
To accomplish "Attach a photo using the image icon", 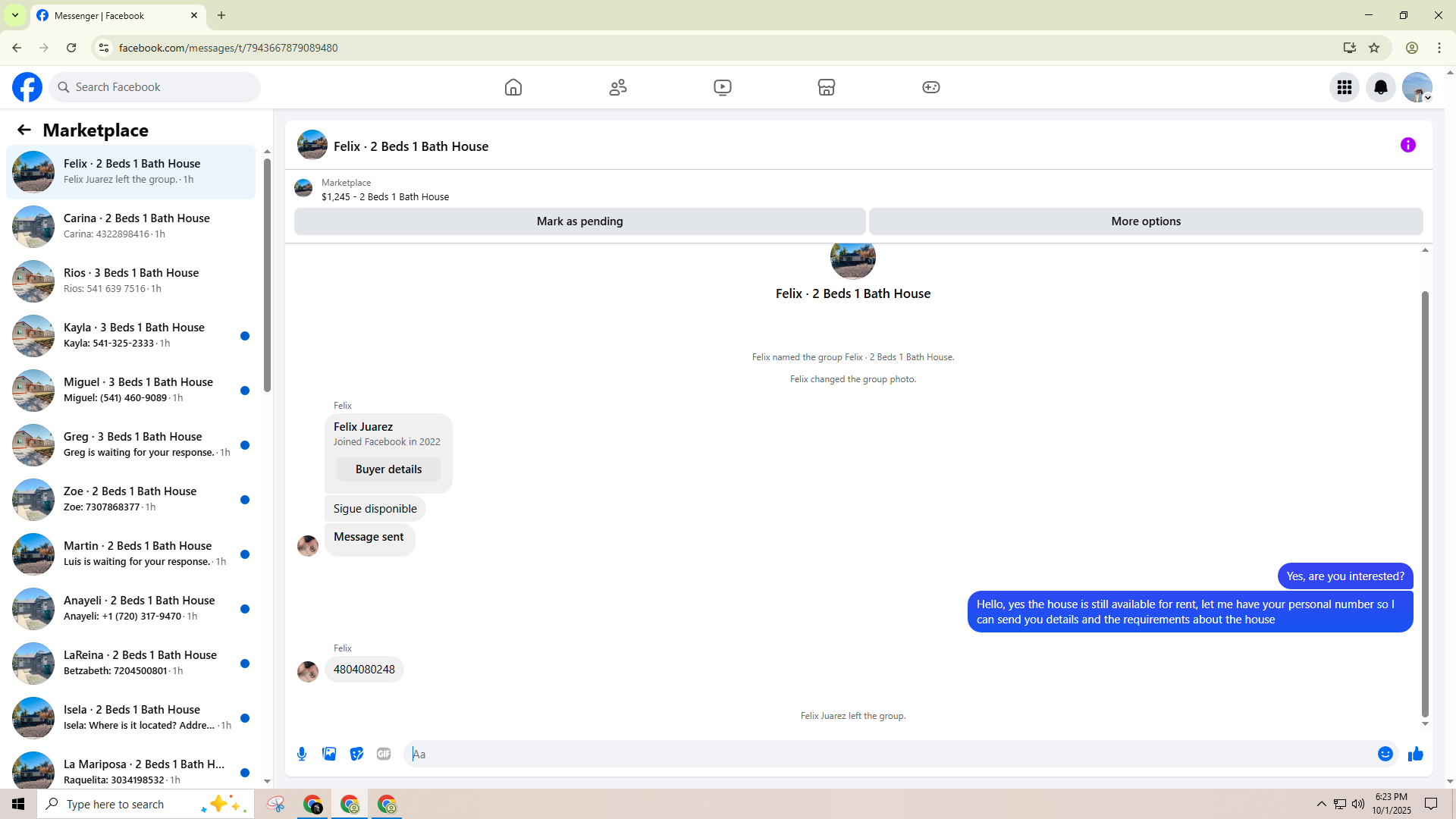I will pos(329,754).
